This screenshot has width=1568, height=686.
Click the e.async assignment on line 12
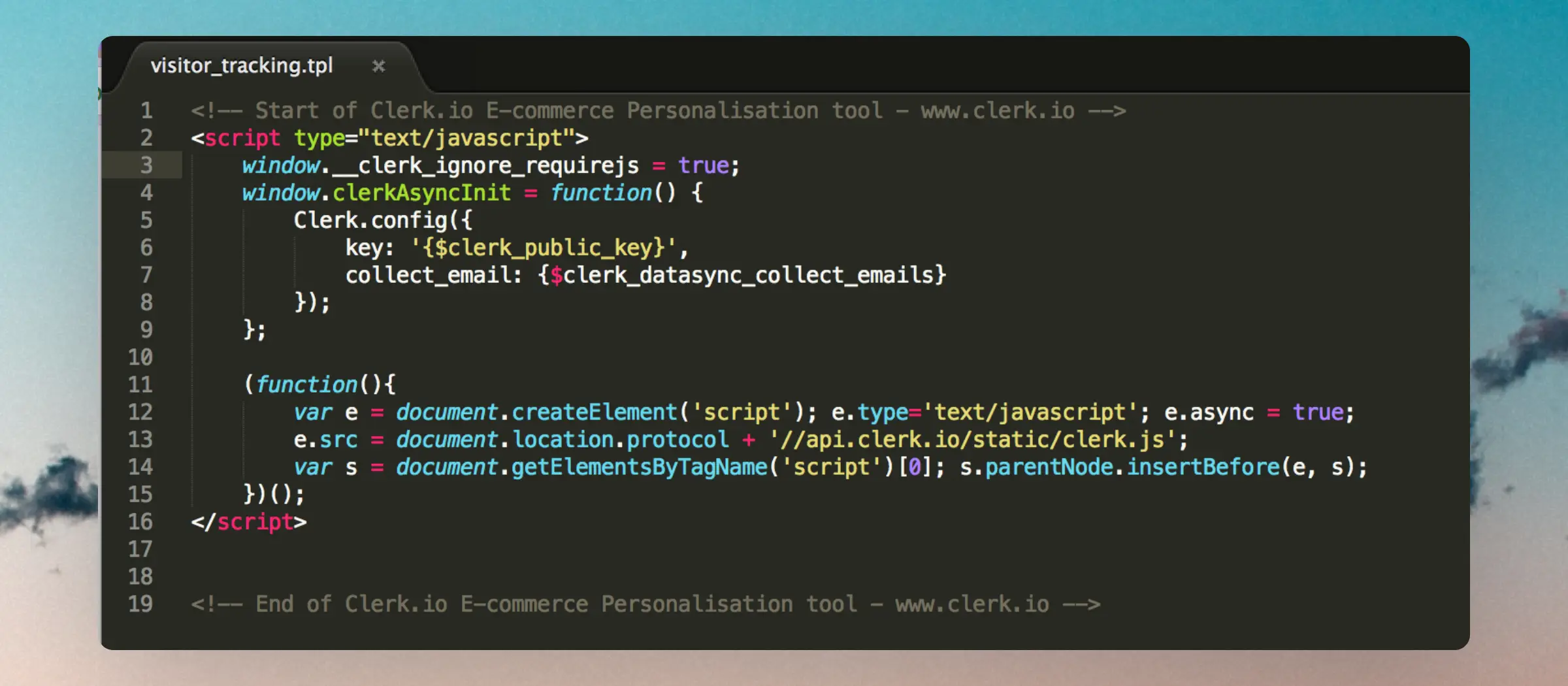1209,413
